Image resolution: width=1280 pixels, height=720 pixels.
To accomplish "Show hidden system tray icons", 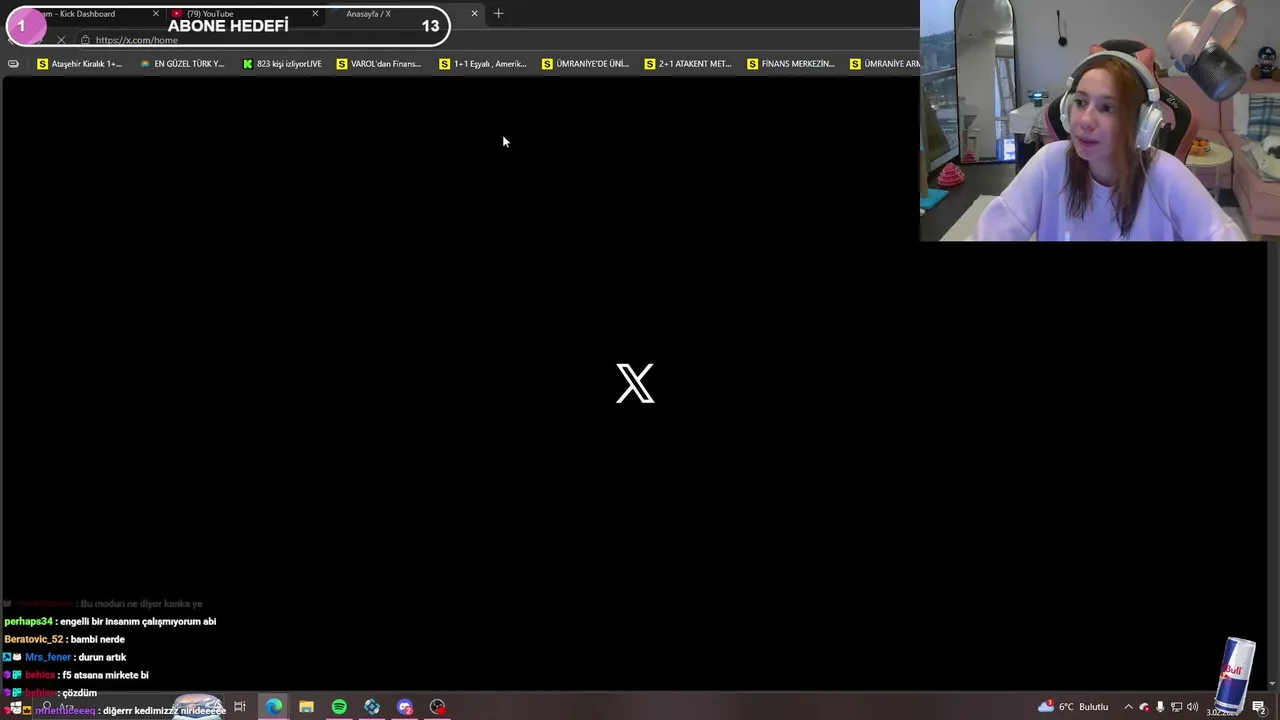I will point(1128,707).
